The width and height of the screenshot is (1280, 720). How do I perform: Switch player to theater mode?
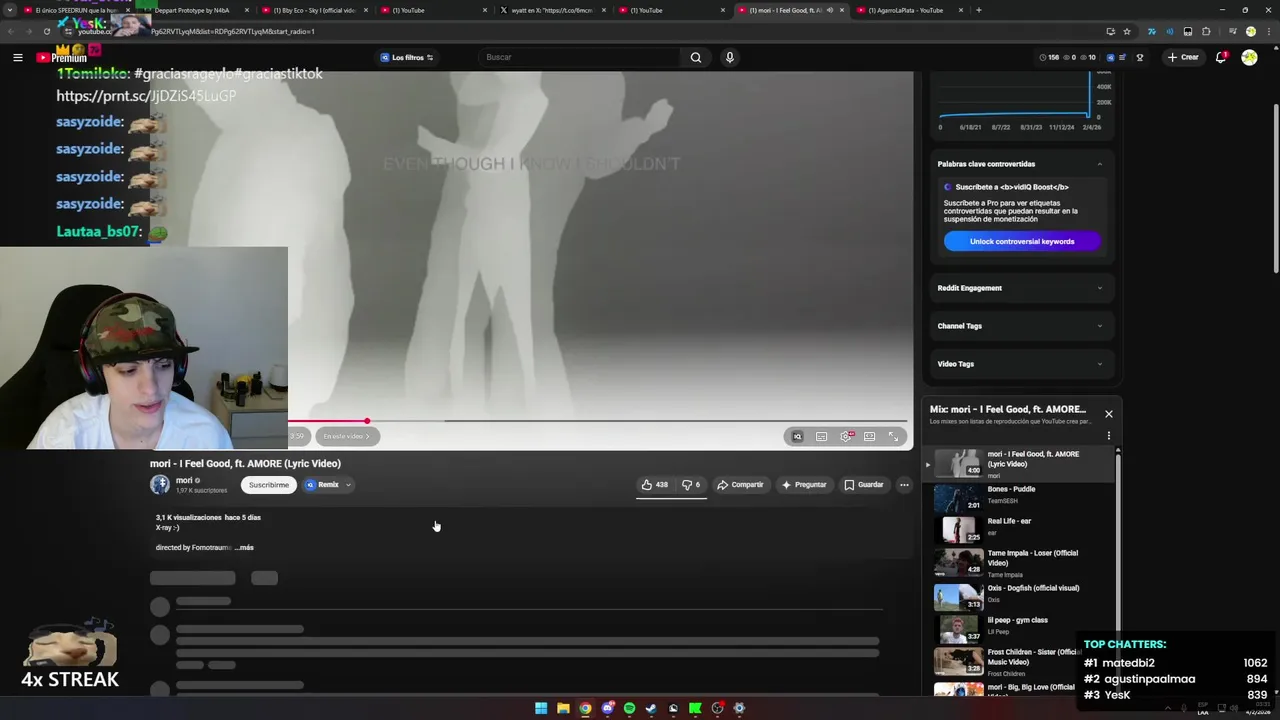click(x=870, y=436)
